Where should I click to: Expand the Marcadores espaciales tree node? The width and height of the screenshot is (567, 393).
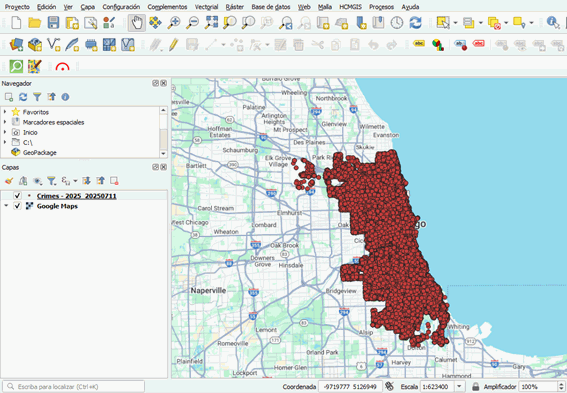click(5, 122)
